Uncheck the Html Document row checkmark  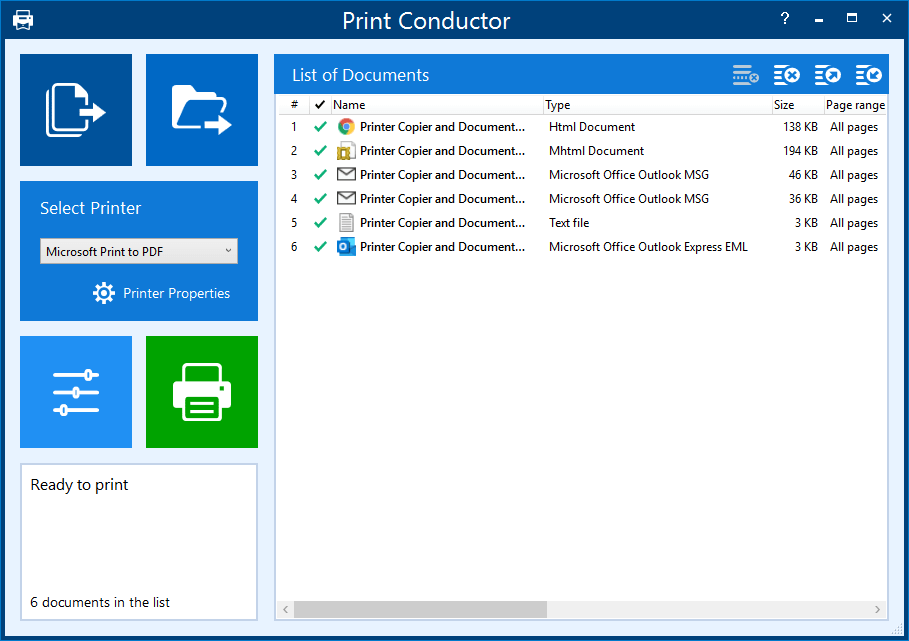320,127
